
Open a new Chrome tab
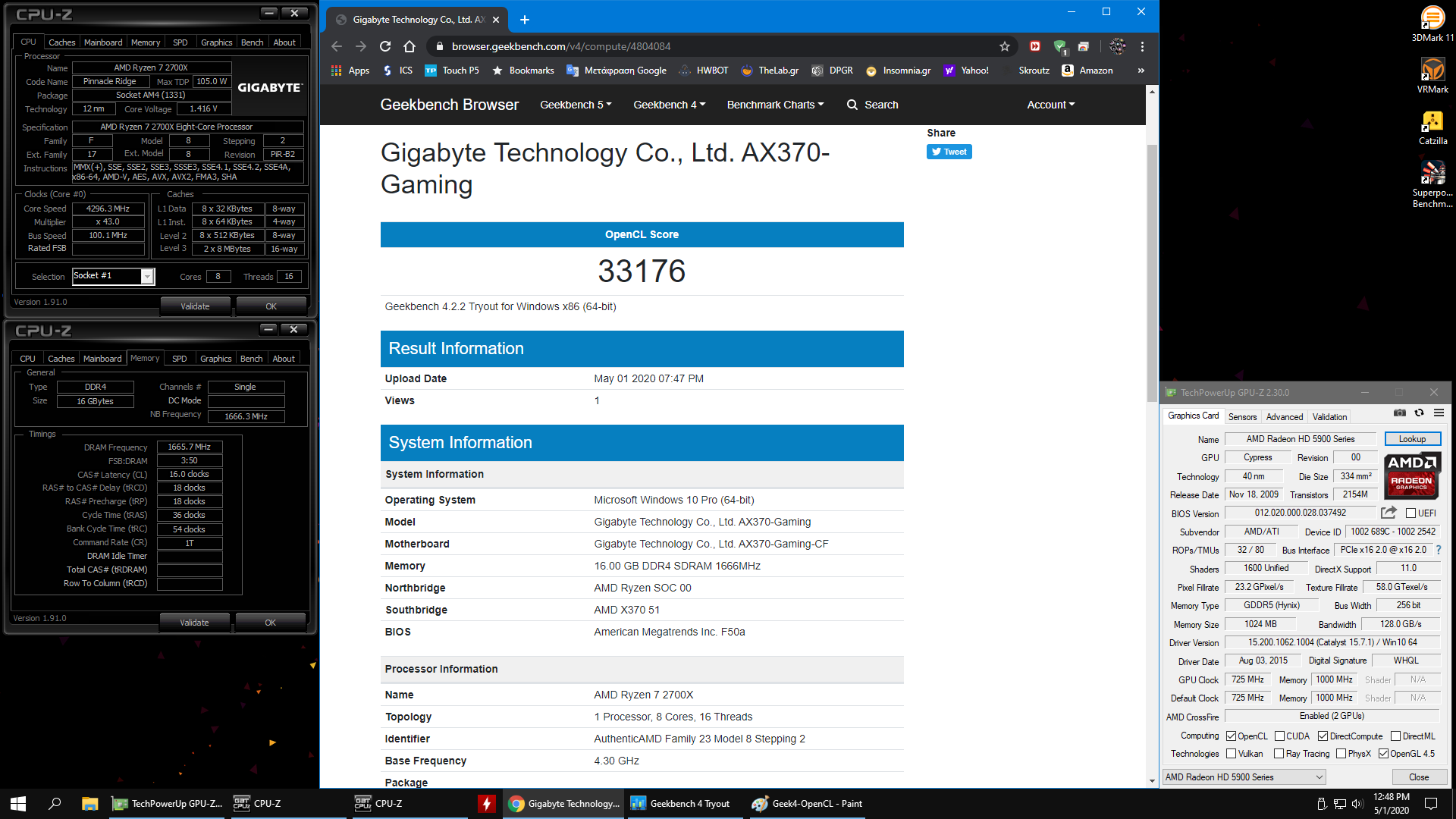click(525, 20)
